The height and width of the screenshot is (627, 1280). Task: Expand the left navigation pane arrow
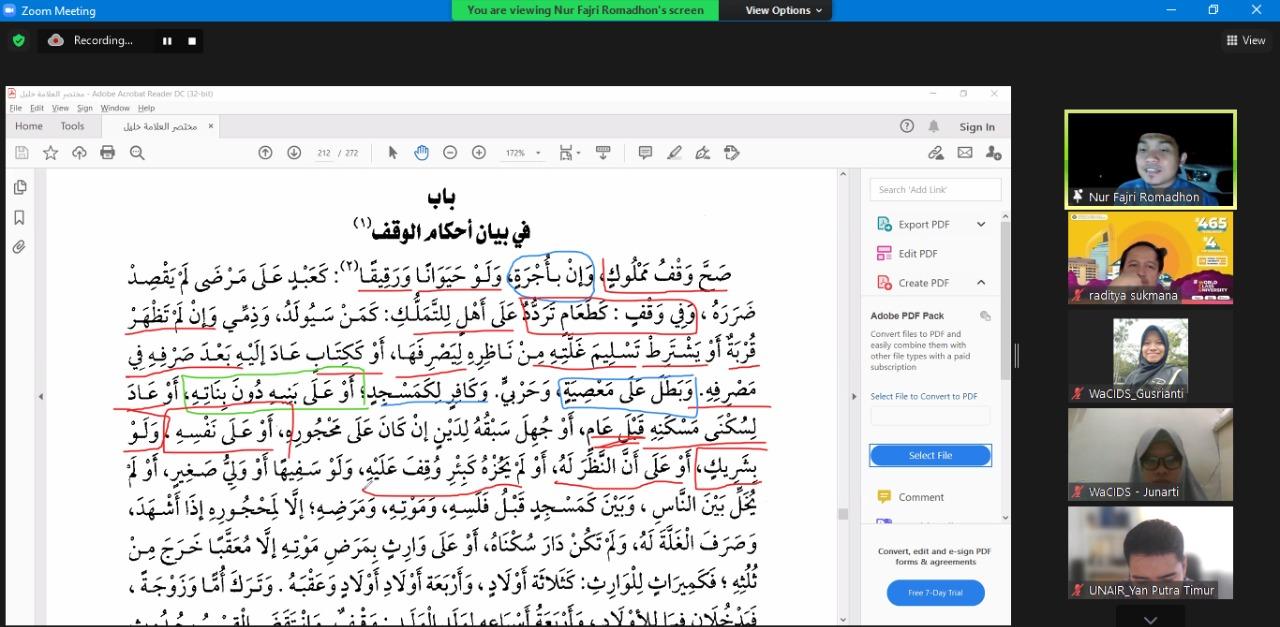(x=40, y=396)
